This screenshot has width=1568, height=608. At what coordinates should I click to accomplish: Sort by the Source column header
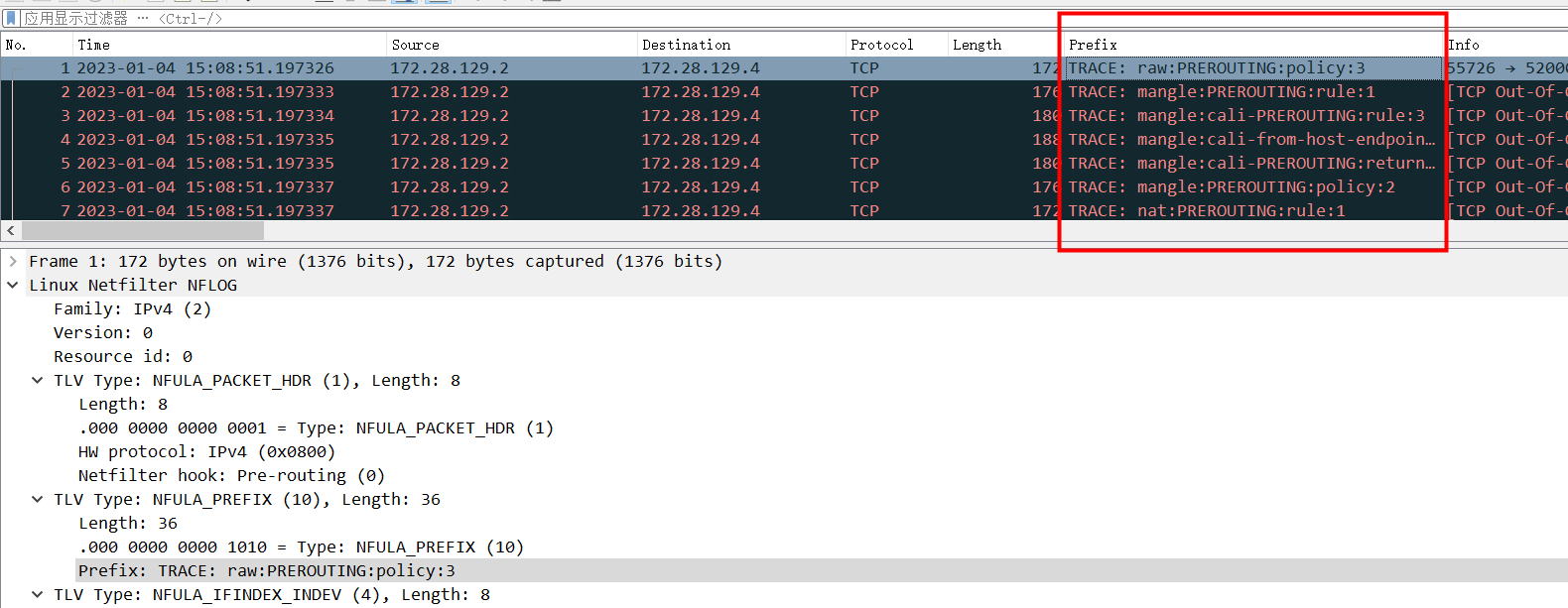point(511,45)
